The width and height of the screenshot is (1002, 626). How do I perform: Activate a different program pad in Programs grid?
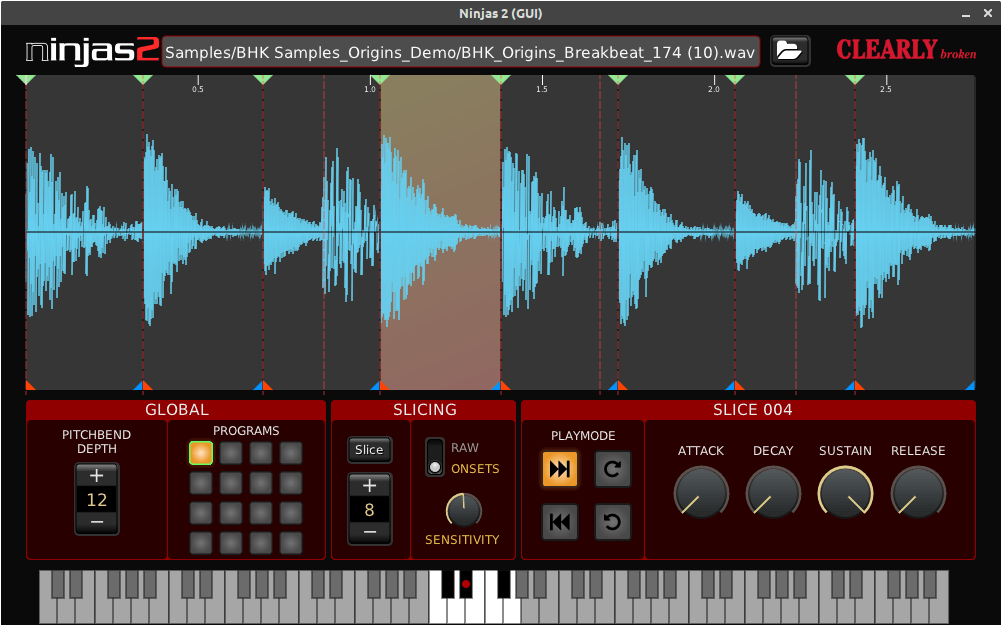coord(231,455)
